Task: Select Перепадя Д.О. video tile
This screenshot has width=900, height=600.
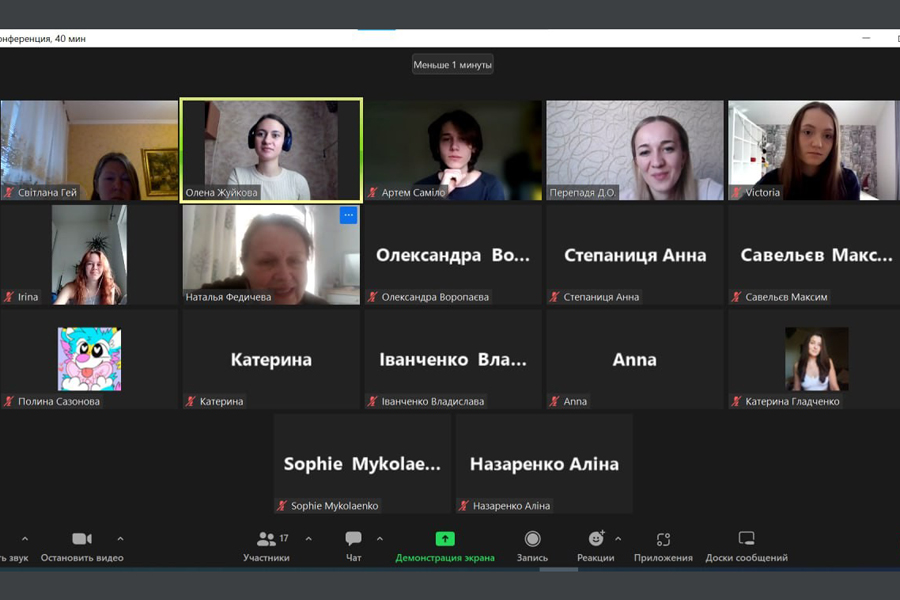Action: 635,150
